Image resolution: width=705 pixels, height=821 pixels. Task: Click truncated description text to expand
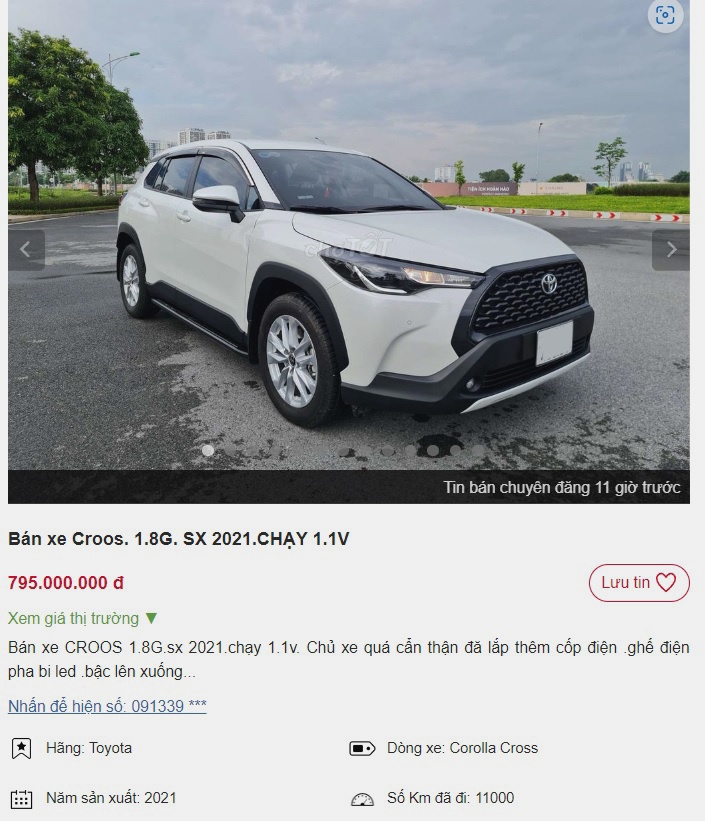pos(349,659)
